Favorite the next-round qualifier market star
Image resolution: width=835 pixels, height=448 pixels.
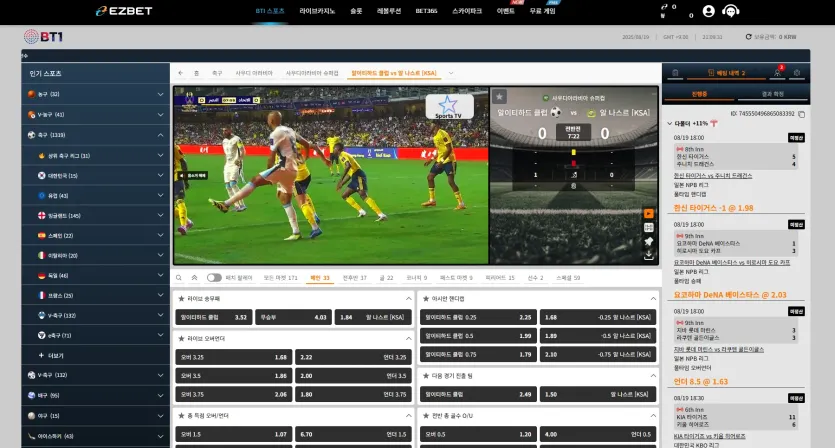tap(425, 376)
